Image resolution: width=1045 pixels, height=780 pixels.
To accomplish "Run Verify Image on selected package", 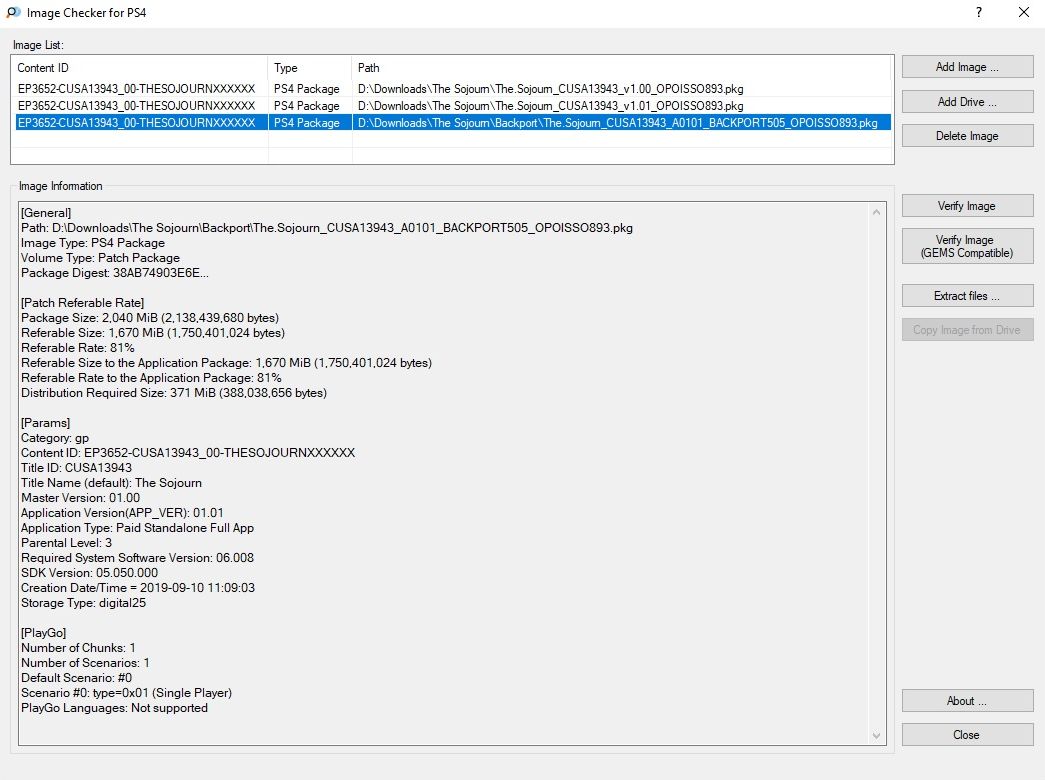I will click(967, 206).
